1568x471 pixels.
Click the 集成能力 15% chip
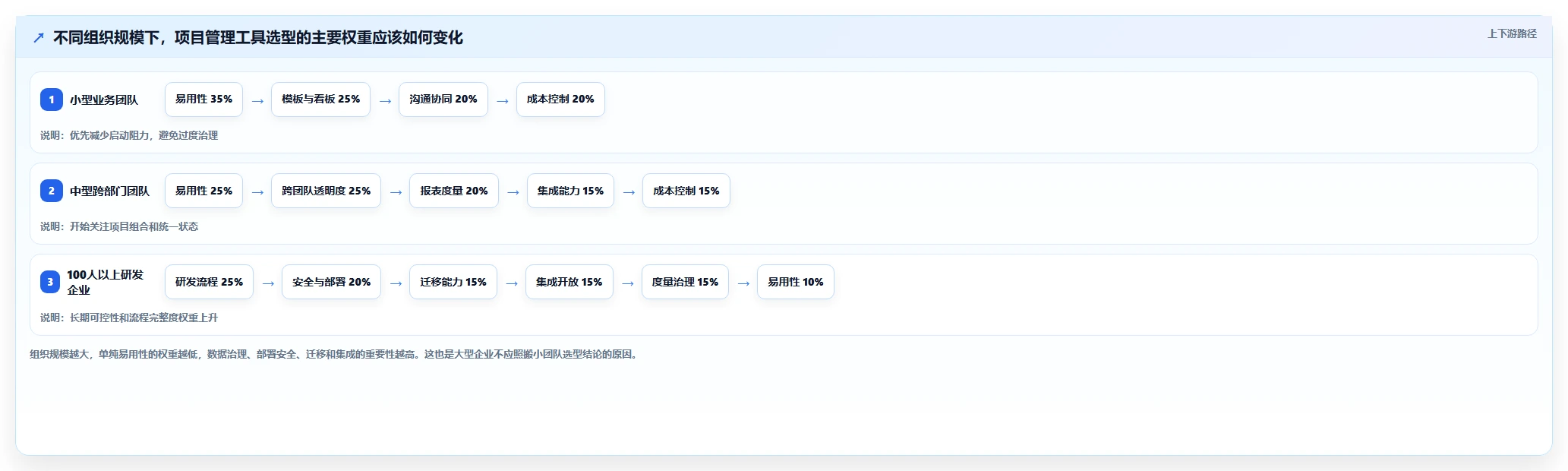tap(570, 191)
